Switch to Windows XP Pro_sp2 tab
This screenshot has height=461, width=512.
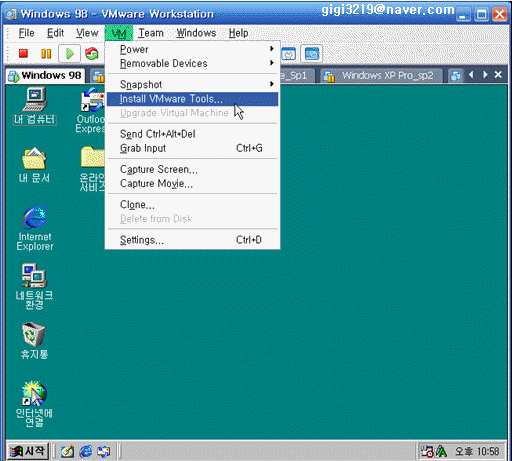[x=381, y=76]
